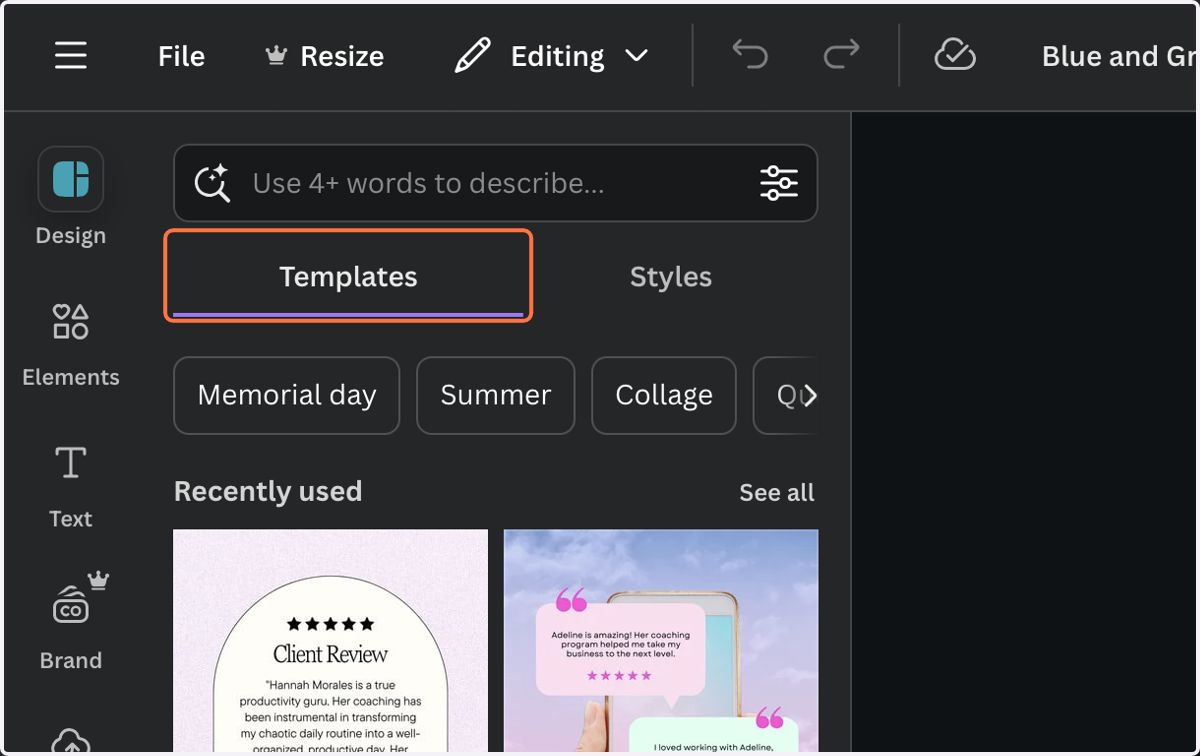Open the phone testimonial template thumbnail
This screenshot has width=1200, height=756.
[661, 641]
